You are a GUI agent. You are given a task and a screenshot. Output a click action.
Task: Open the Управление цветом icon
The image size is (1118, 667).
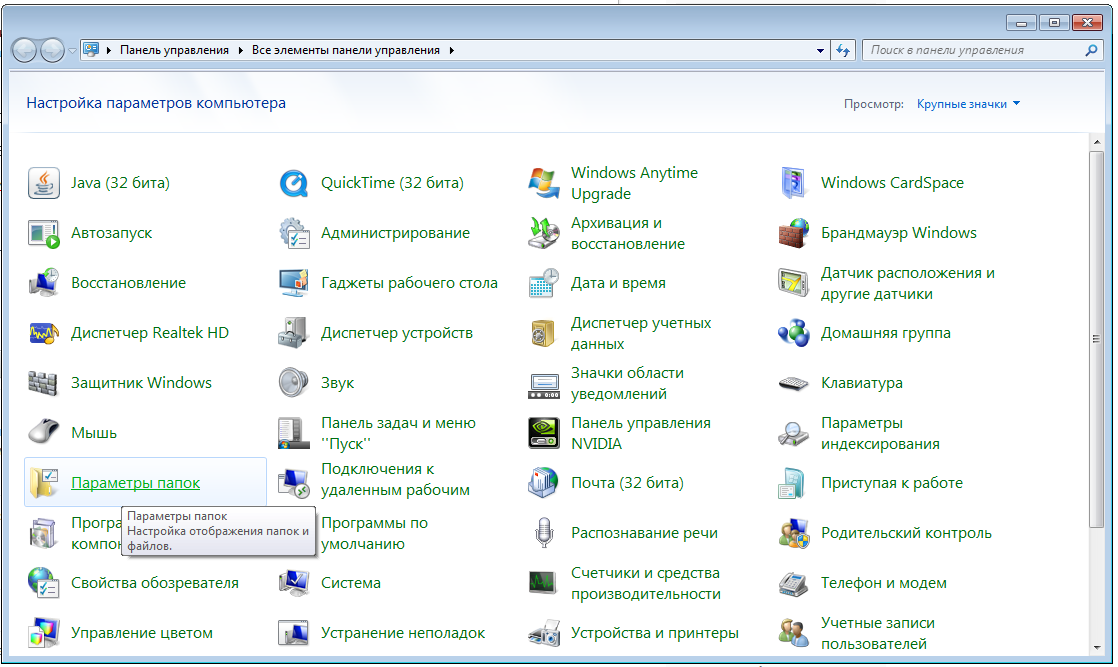pyautogui.click(x=43, y=633)
